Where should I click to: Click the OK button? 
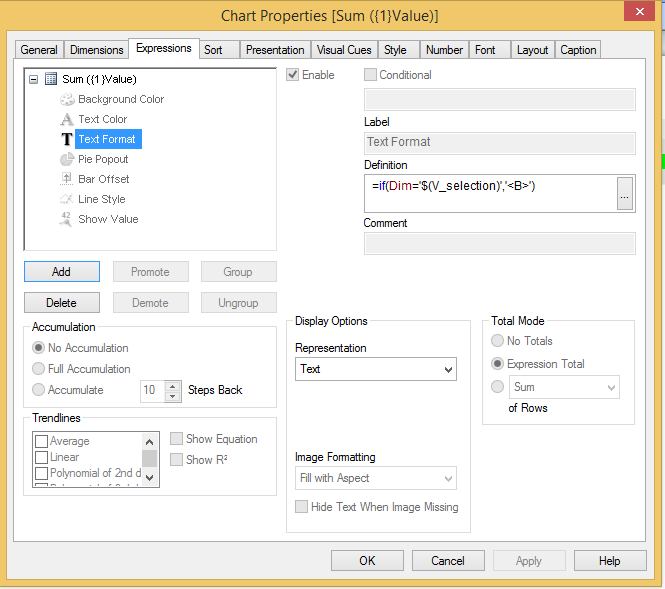[367, 561]
